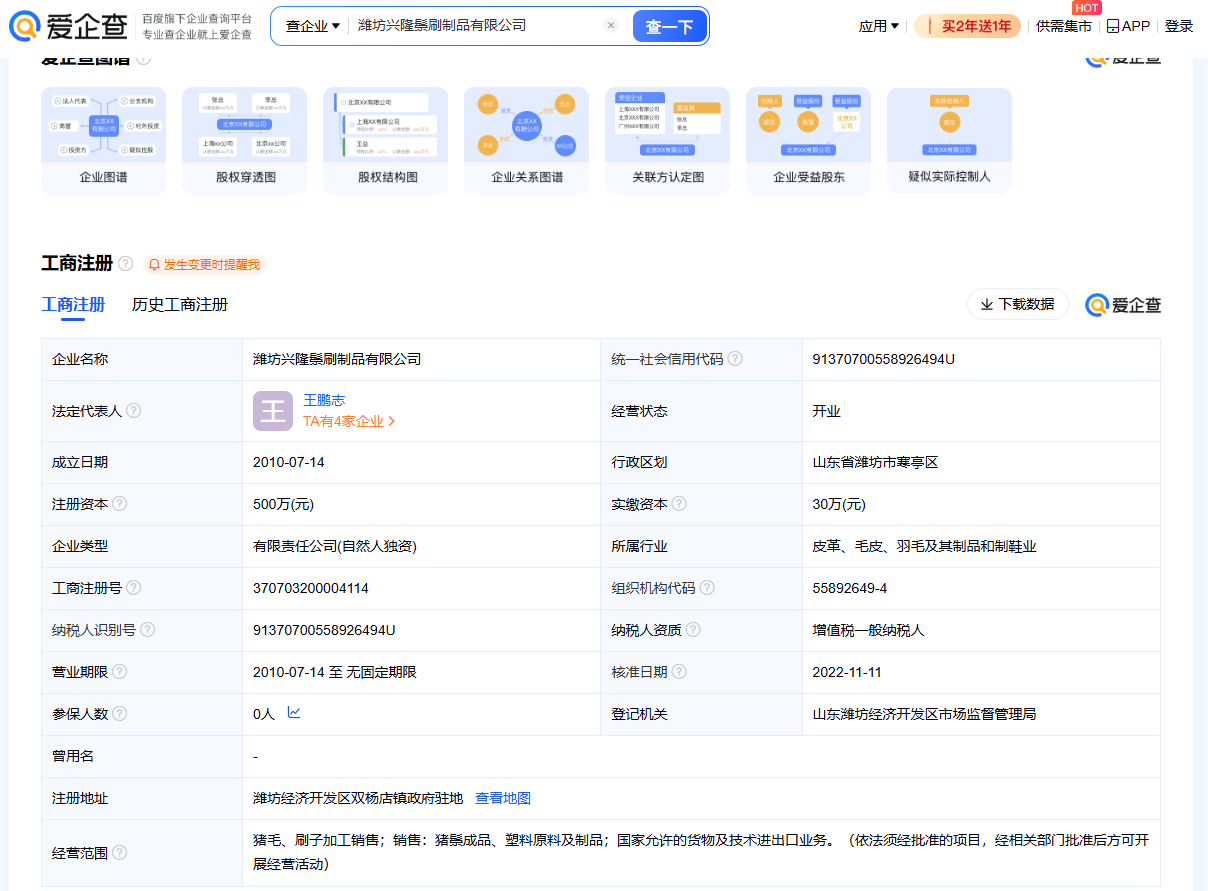The image size is (1208, 891).
Task: Clear the search box with X icon
Action: click(611, 26)
